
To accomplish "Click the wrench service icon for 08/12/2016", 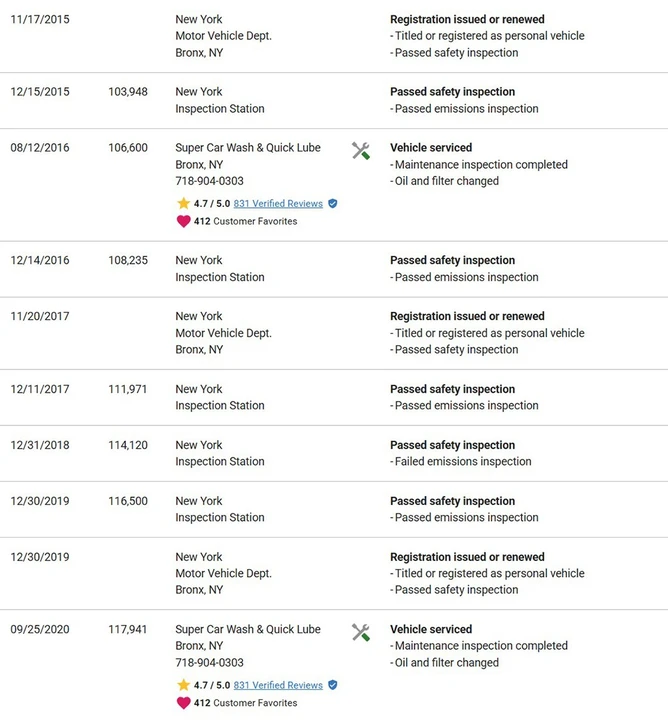I will [361, 151].
